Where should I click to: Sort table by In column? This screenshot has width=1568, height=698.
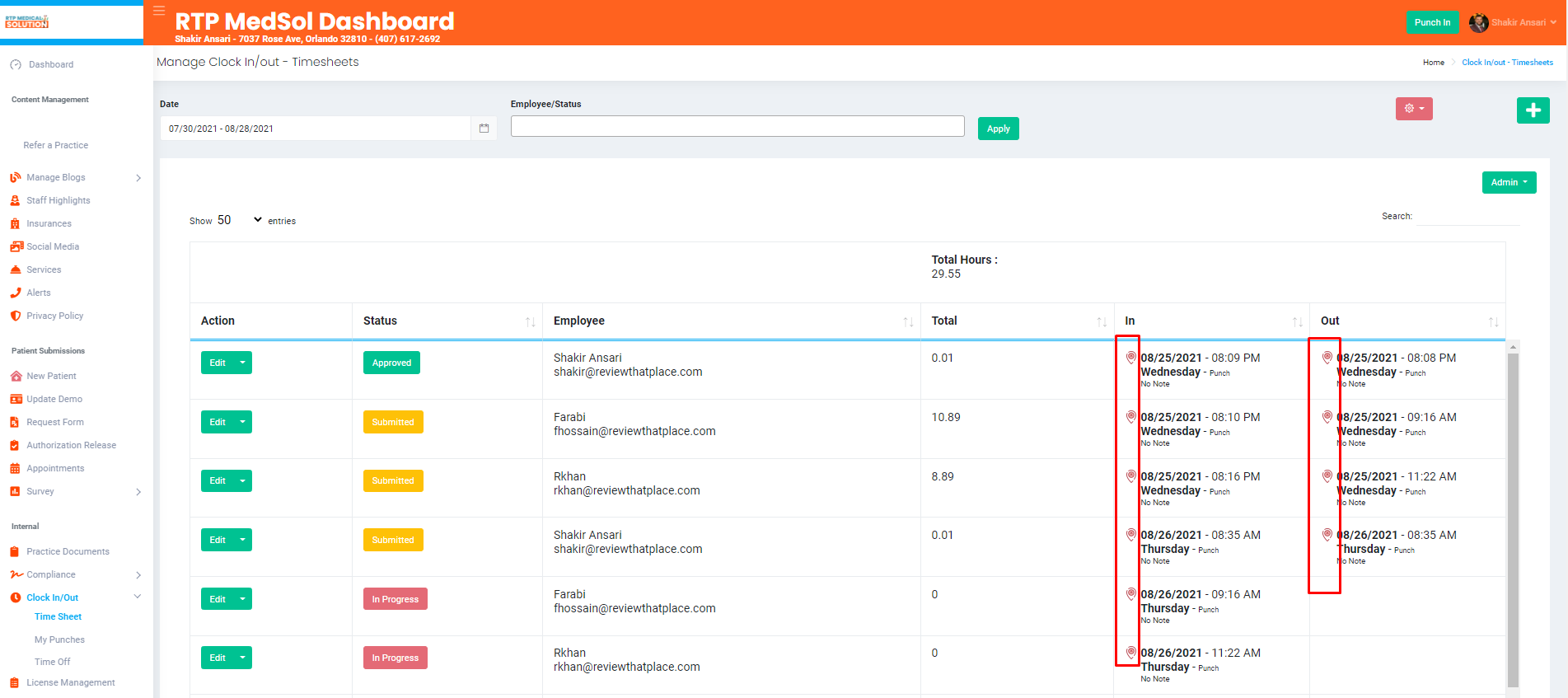pos(1298,321)
